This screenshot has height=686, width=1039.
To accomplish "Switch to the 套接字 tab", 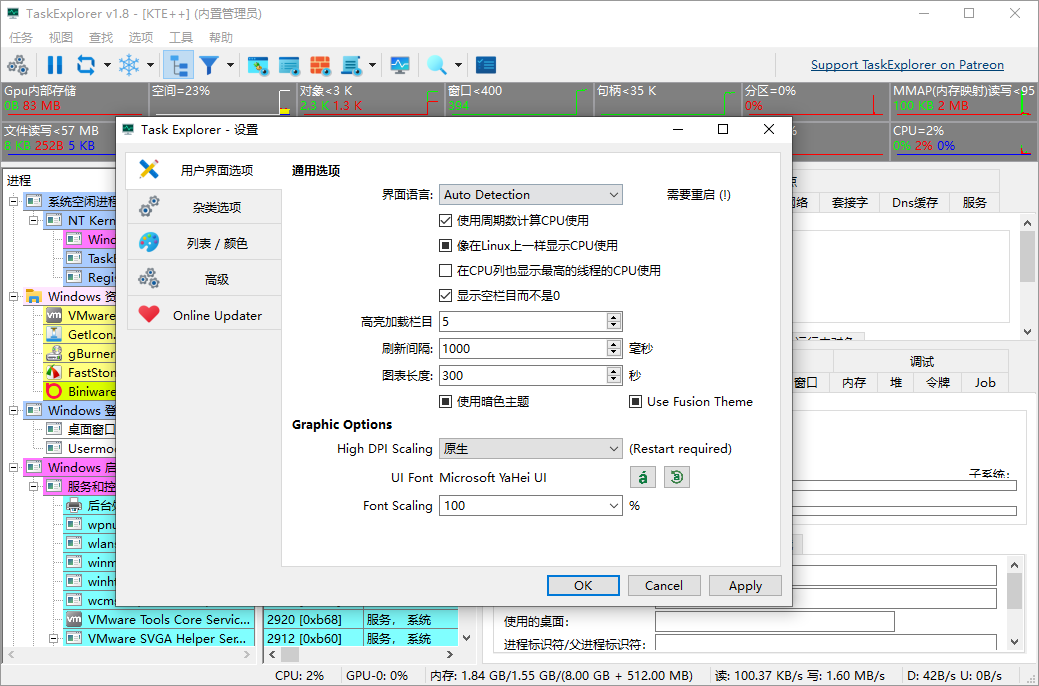I will [849, 203].
